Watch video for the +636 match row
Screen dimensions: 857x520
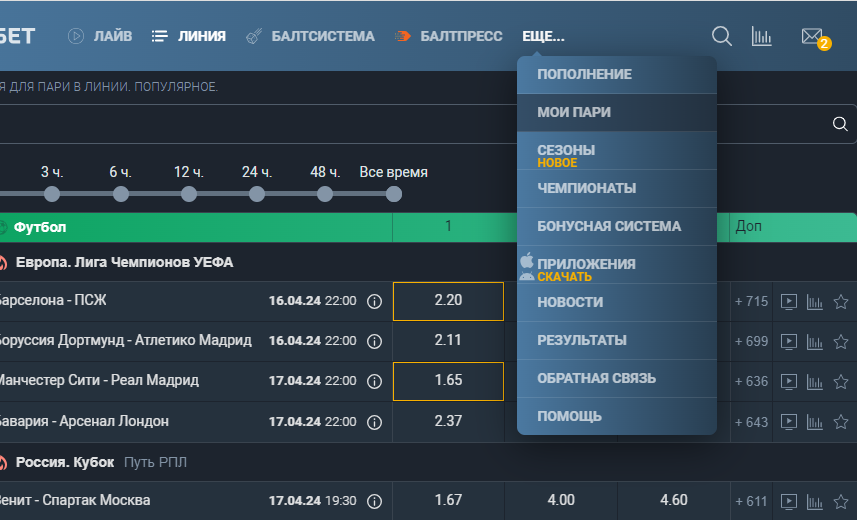click(x=789, y=381)
